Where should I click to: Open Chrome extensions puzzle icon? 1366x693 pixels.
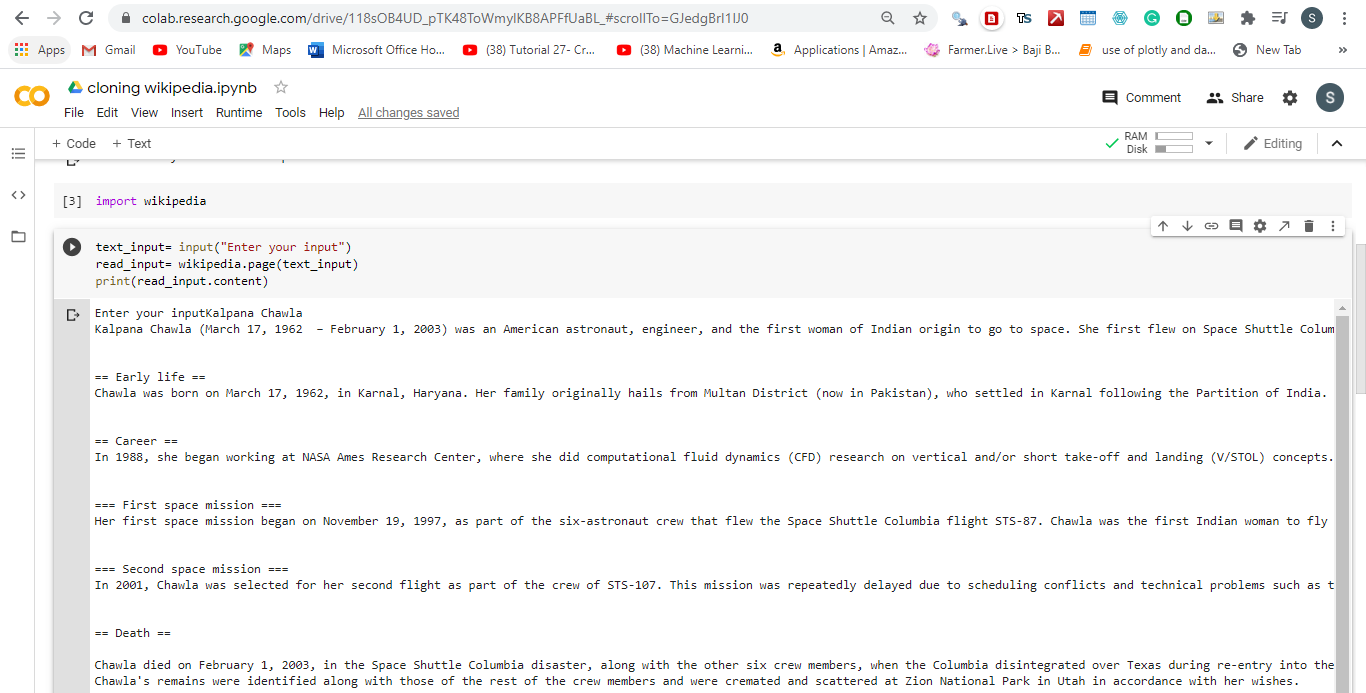coord(1247,18)
